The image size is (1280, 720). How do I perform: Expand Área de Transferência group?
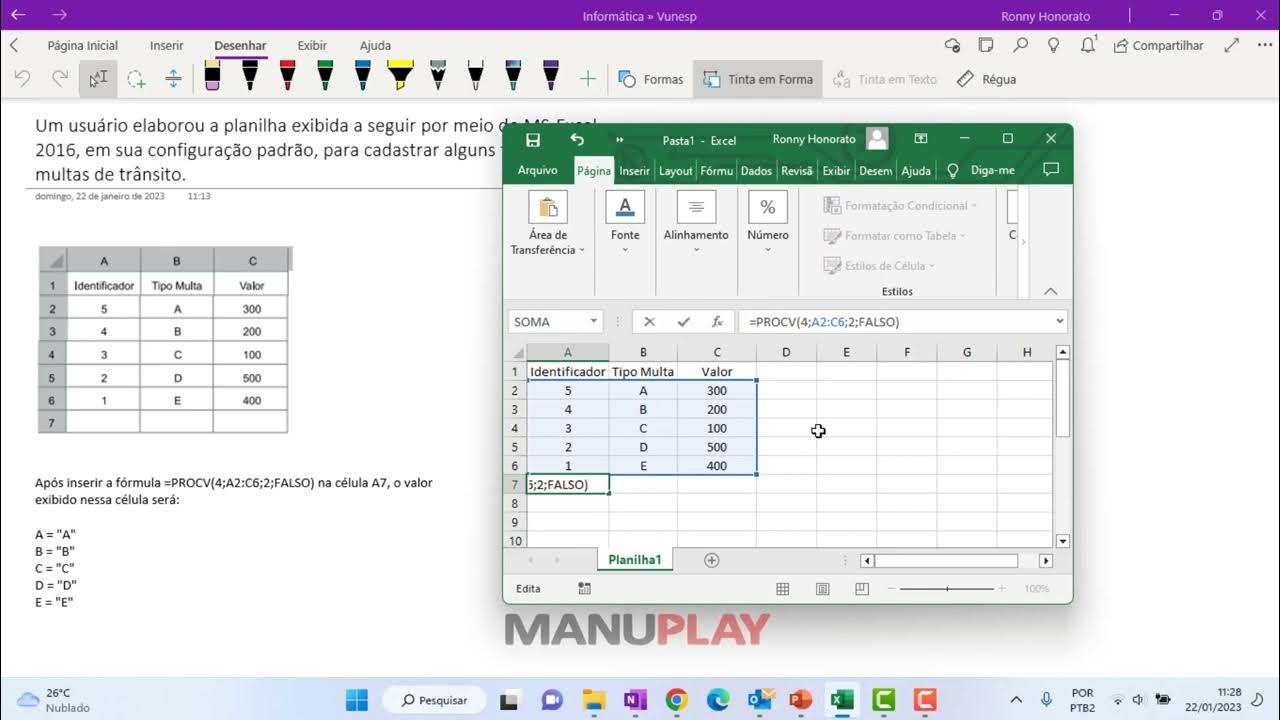[x=547, y=224]
